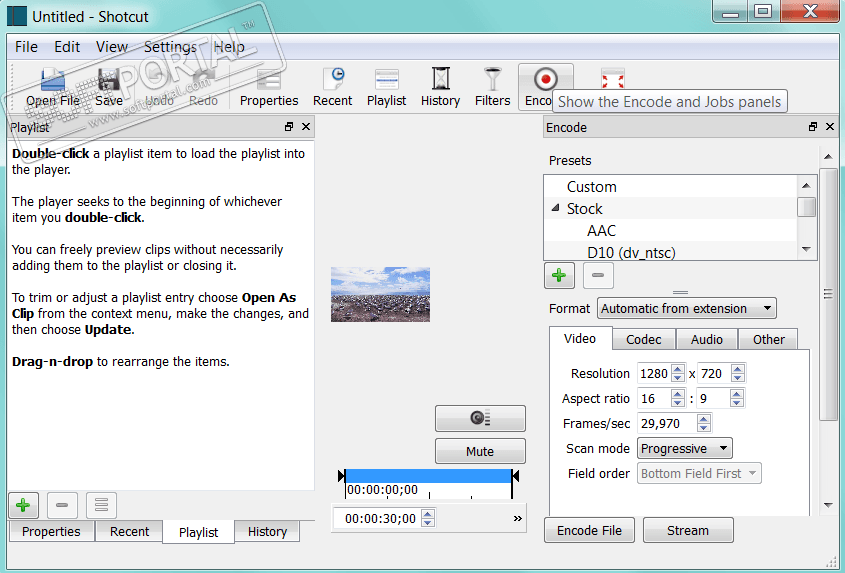The height and width of the screenshot is (573, 845).
Task: Collapse the Stock presets tree node
Action: click(x=556, y=208)
